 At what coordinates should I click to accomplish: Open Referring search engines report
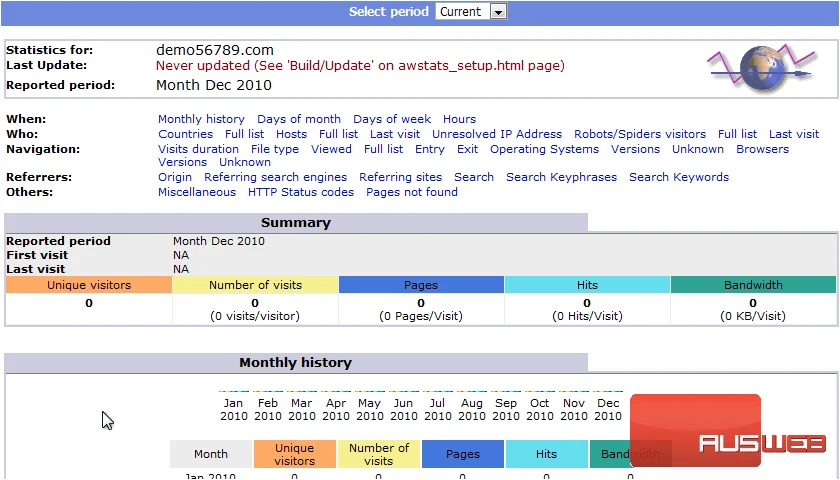click(275, 177)
